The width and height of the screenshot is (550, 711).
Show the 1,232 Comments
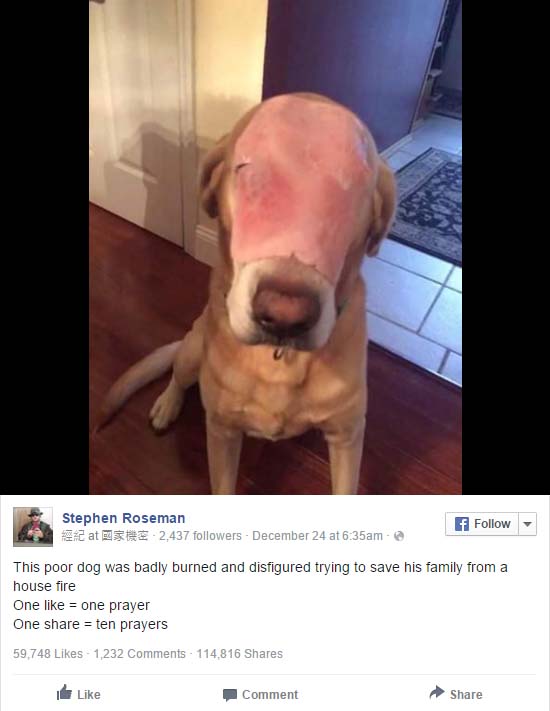coord(140,653)
